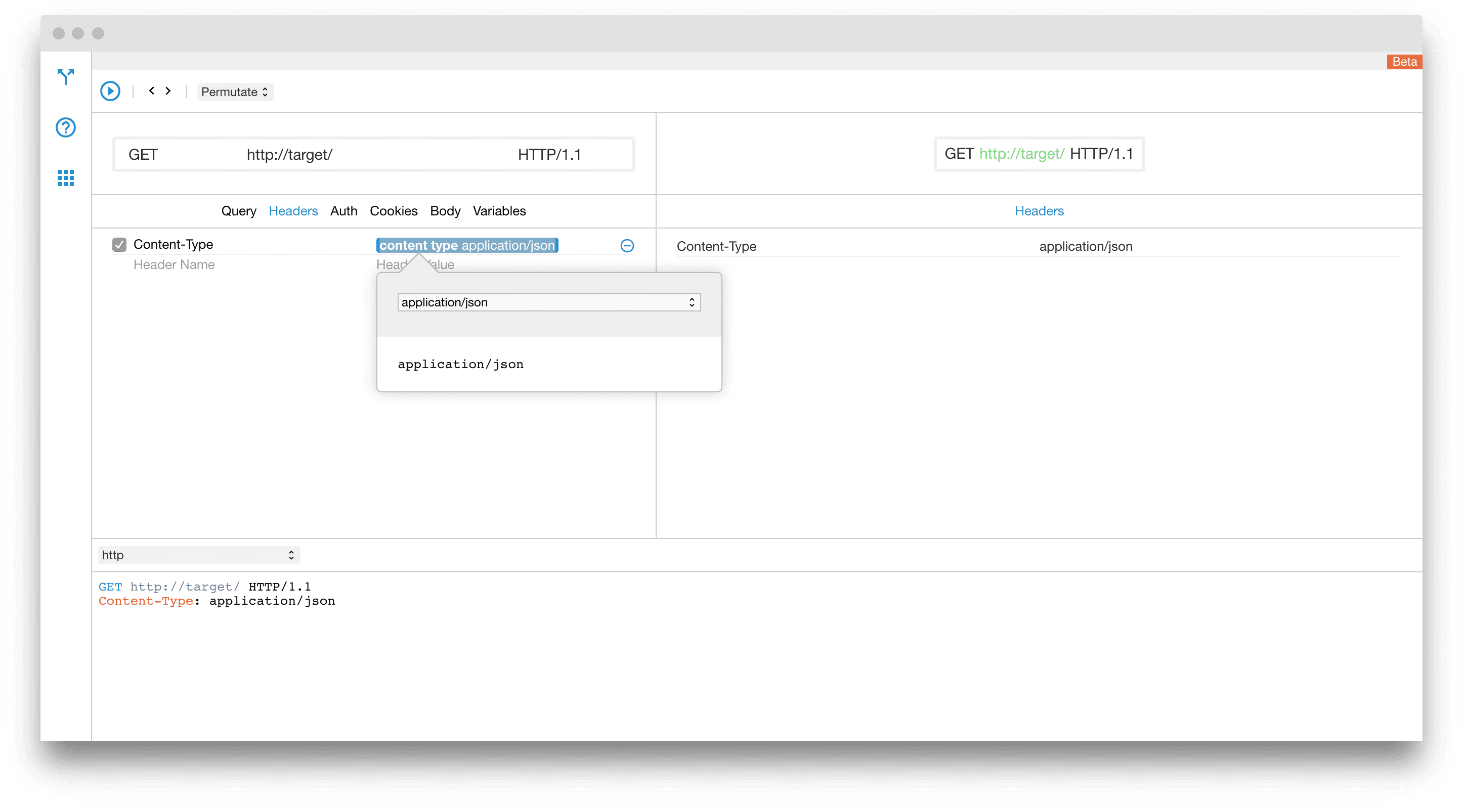Image resolution: width=1463 pixels, height=812 pixels.
Task: Click the Content-Type header name field
Action: (x=173, y=245)
